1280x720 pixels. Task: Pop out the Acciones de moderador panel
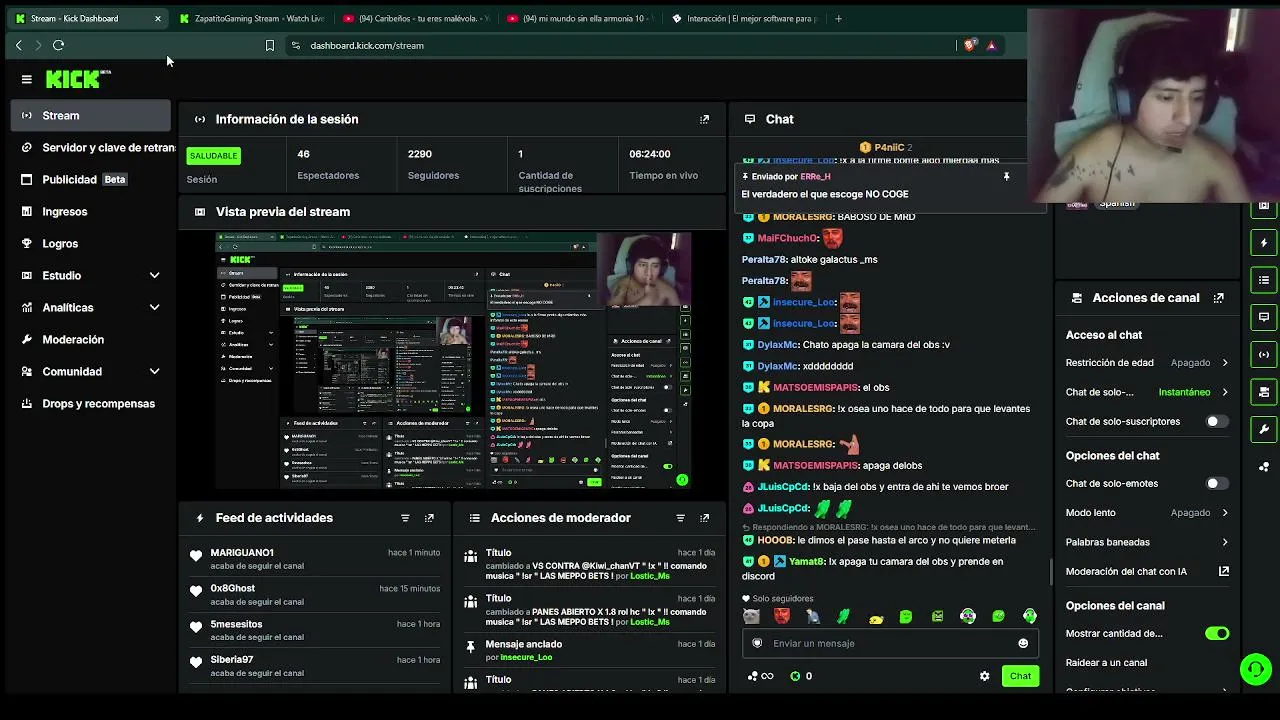(x=705, y=518)
